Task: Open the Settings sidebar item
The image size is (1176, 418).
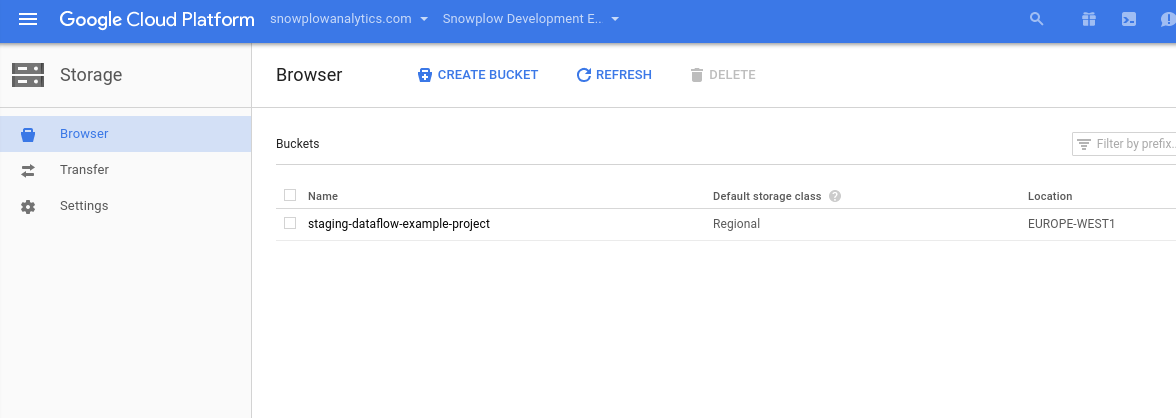Action: pos(84,206)
